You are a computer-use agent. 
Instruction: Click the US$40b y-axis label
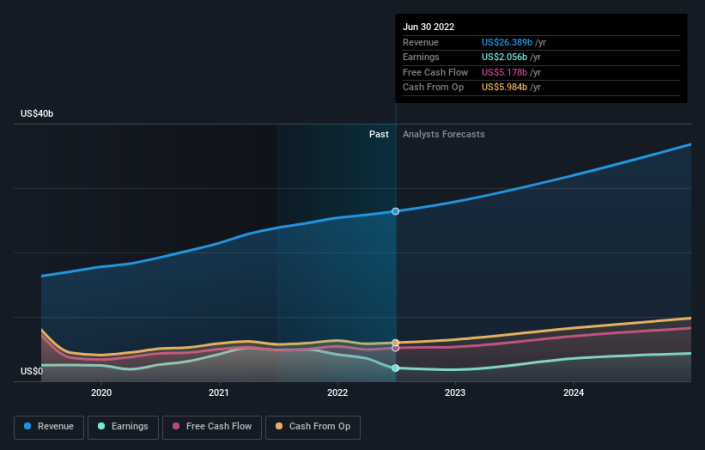tap(37, 114)
